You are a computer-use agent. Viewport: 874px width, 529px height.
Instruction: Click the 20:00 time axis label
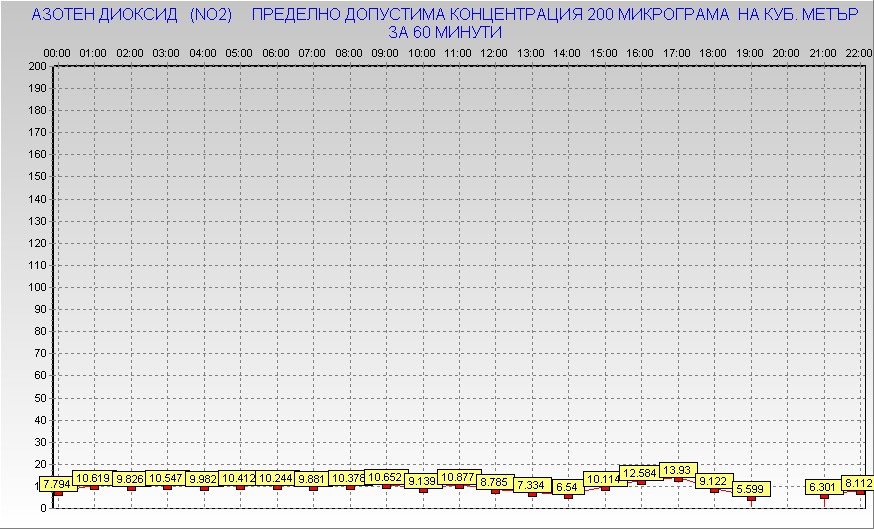[x=786, y=52]
